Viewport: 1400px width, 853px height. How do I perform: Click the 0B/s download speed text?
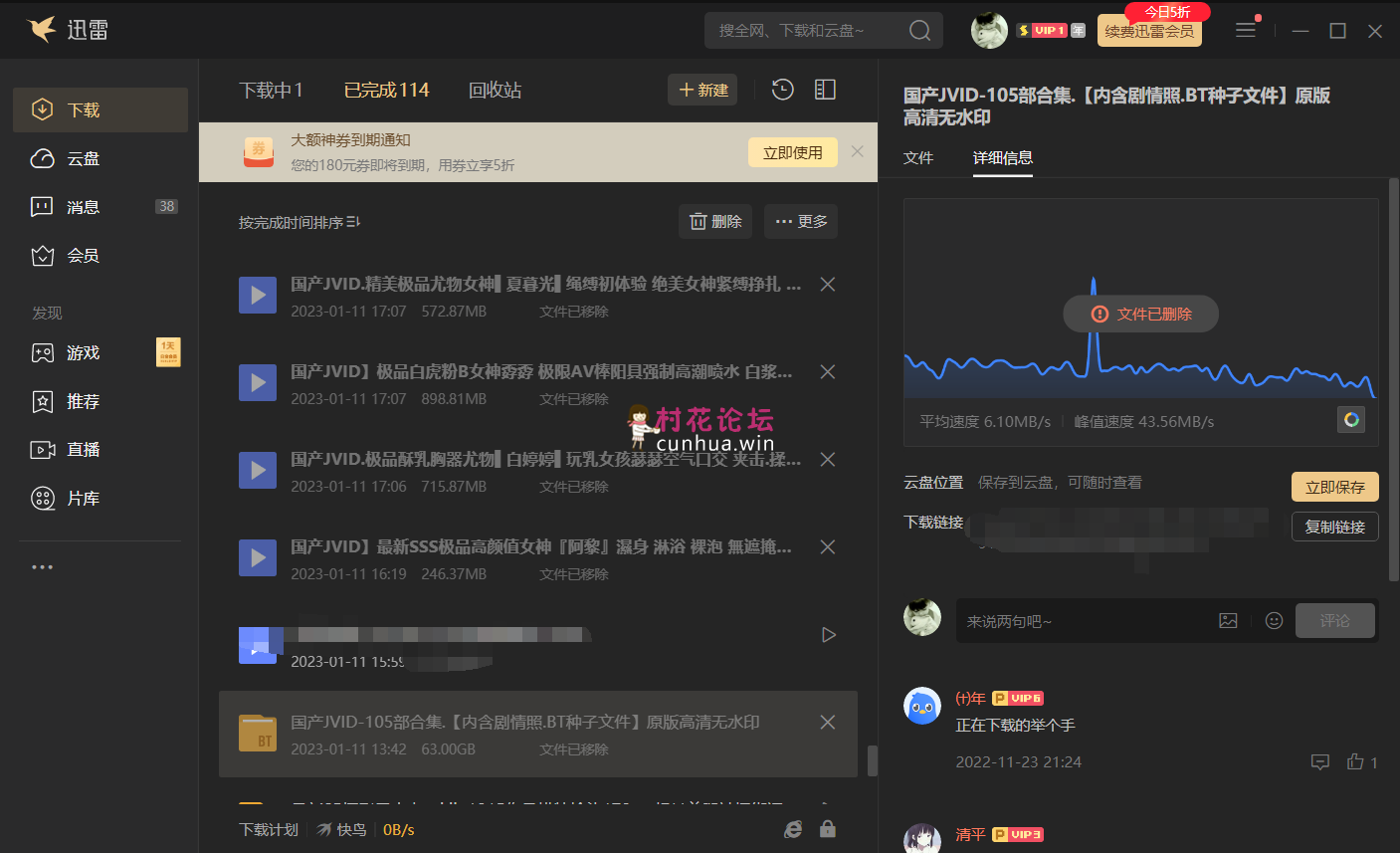(399, 829)
